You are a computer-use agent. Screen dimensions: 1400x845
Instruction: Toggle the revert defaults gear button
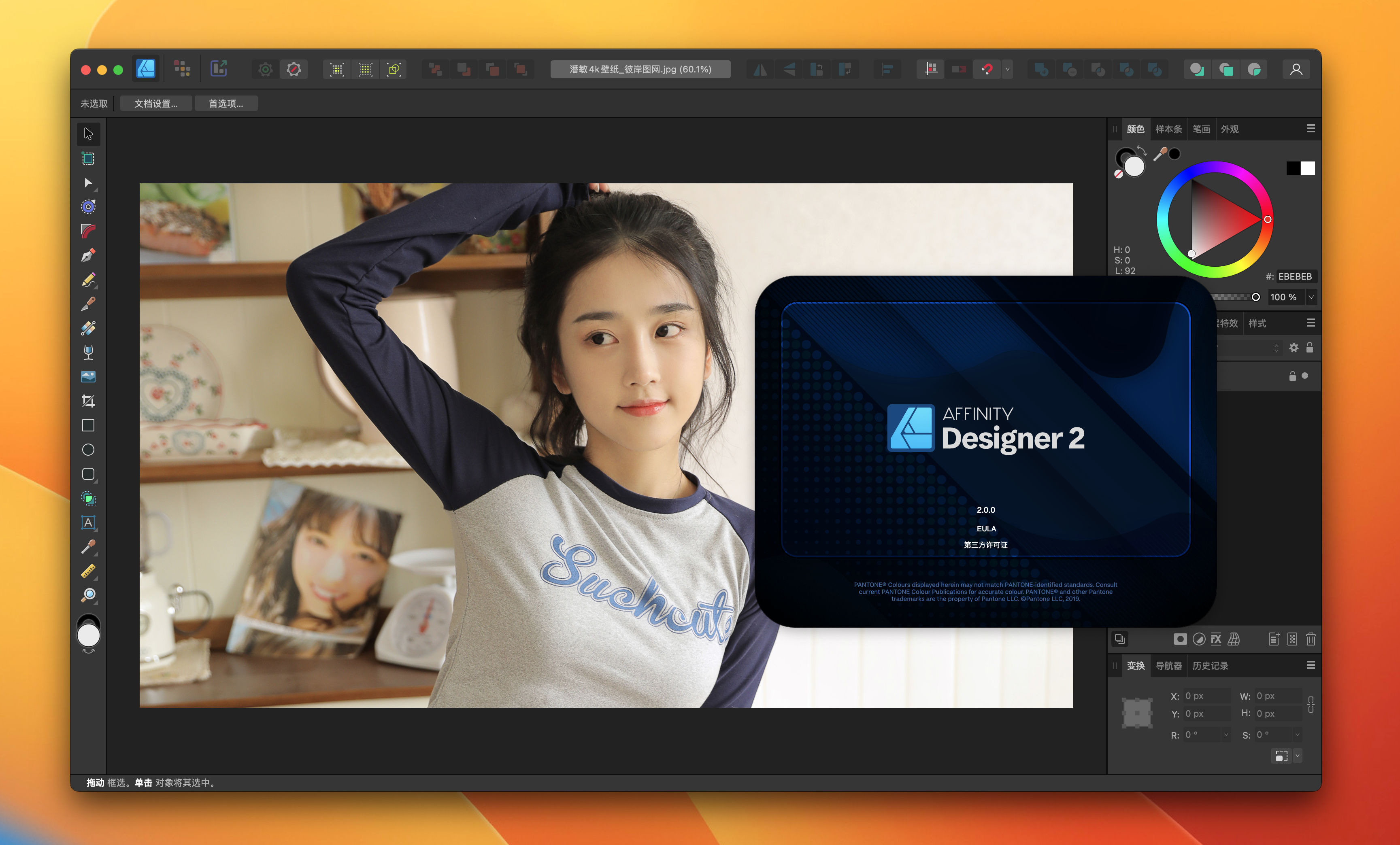pos(294,70)
